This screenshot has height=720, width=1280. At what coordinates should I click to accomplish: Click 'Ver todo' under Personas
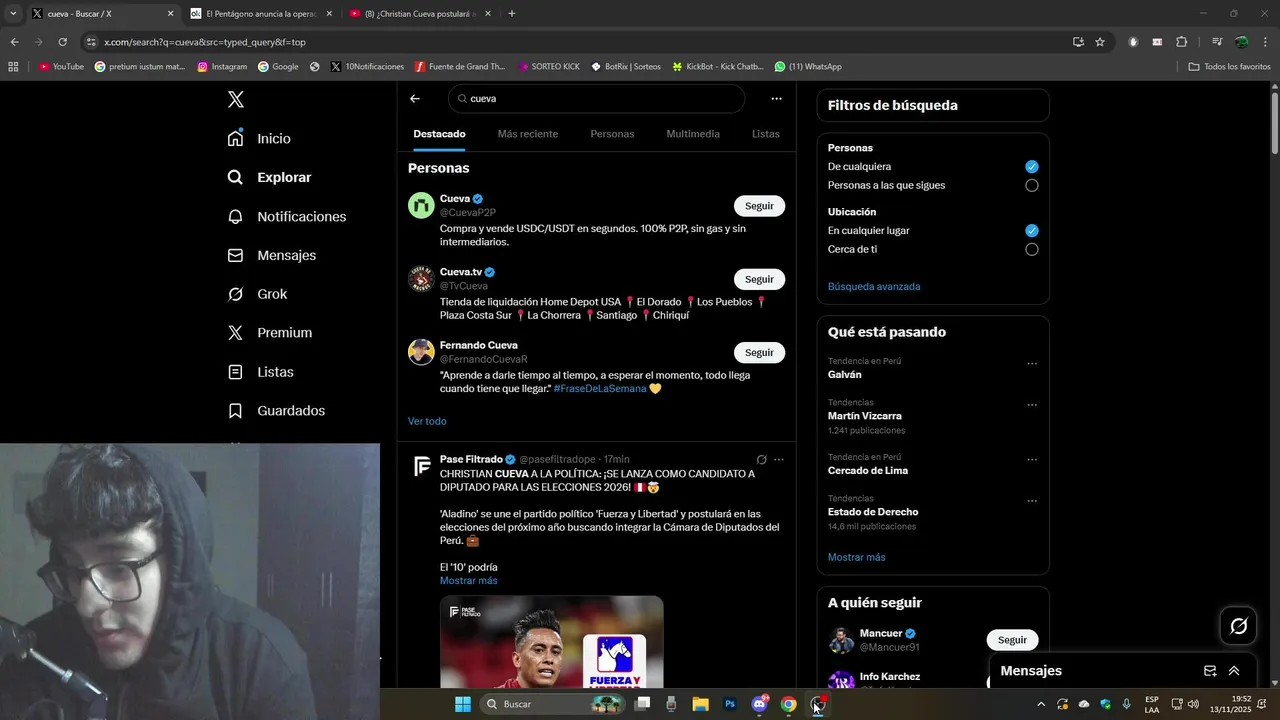(x=427, y=421)
